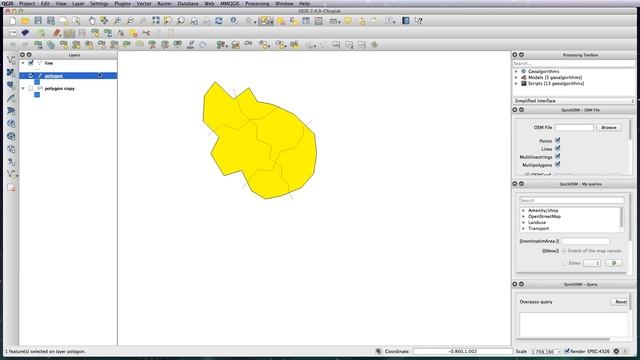Expand the Models group arrow

pos(516,77)
